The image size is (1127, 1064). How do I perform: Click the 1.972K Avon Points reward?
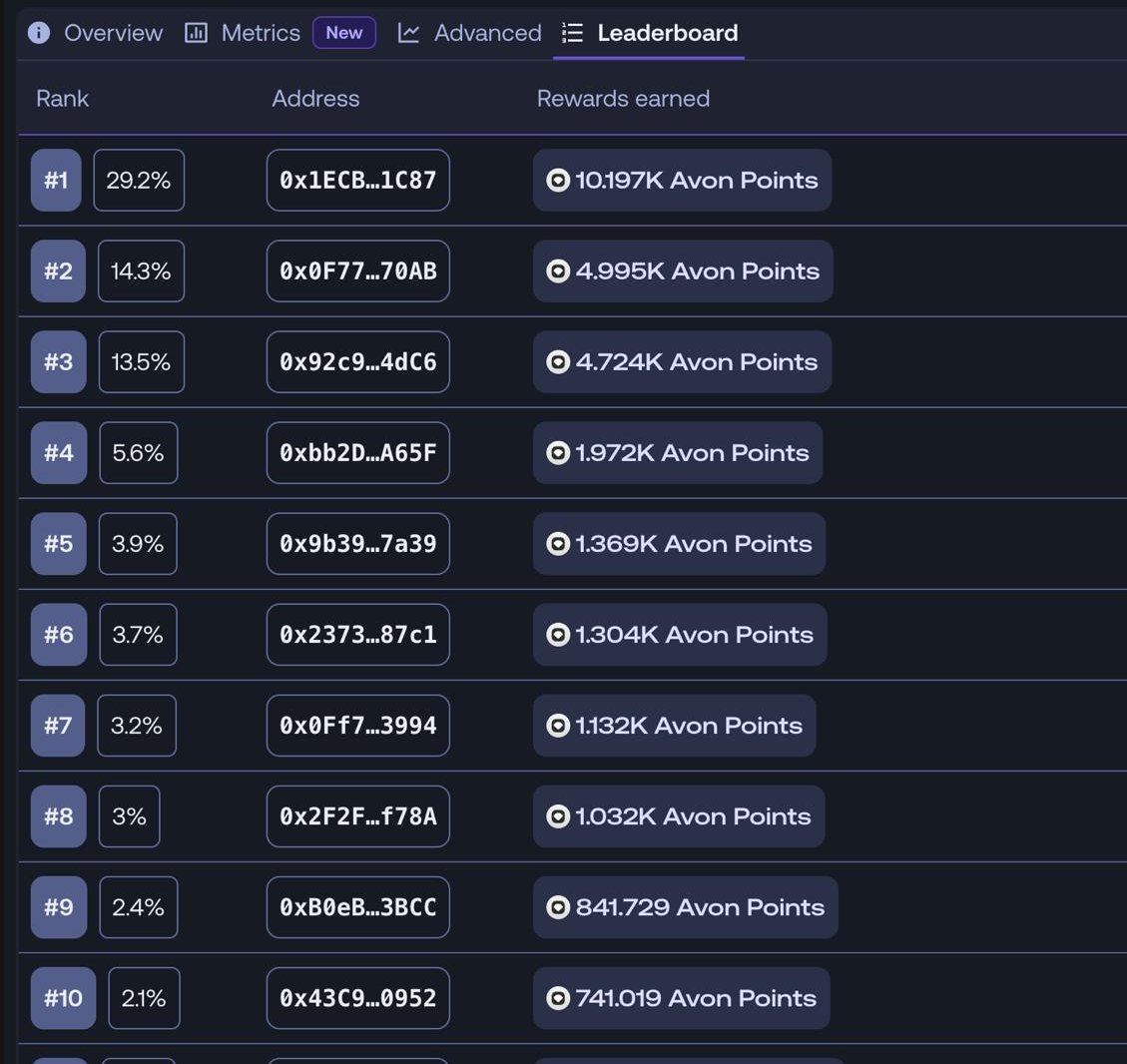pos(678,452)
